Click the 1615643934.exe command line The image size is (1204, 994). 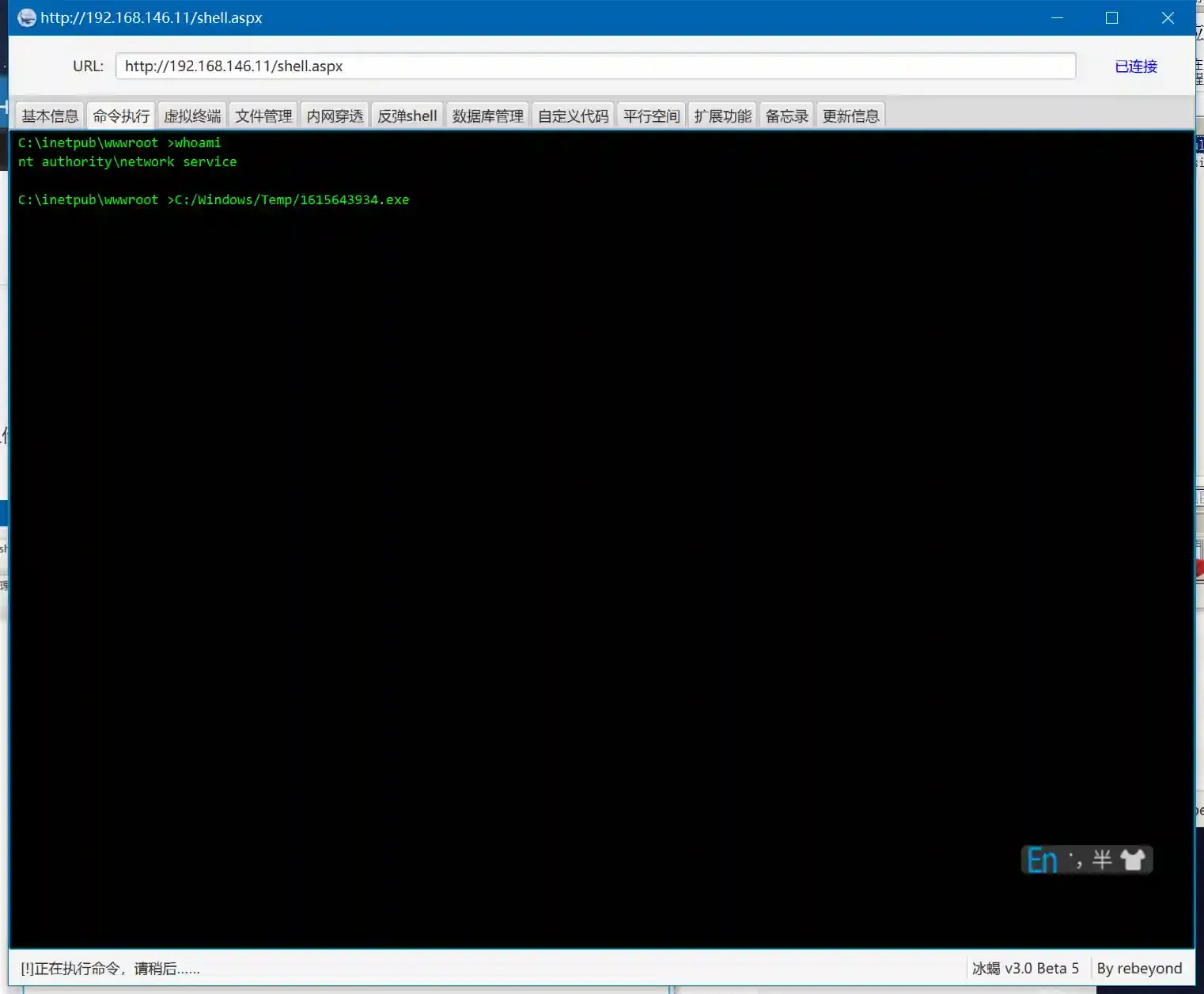coord(214,199)
